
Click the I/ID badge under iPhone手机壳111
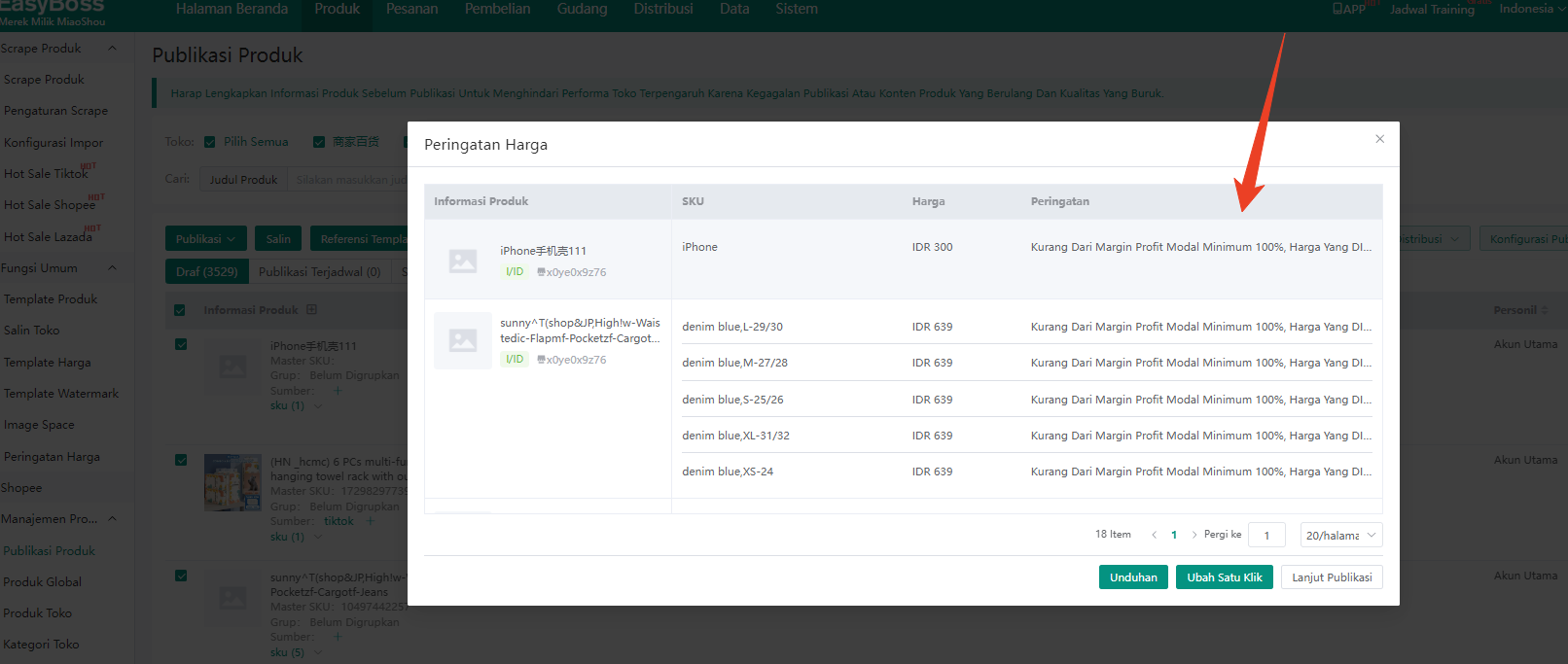(515, 272)
